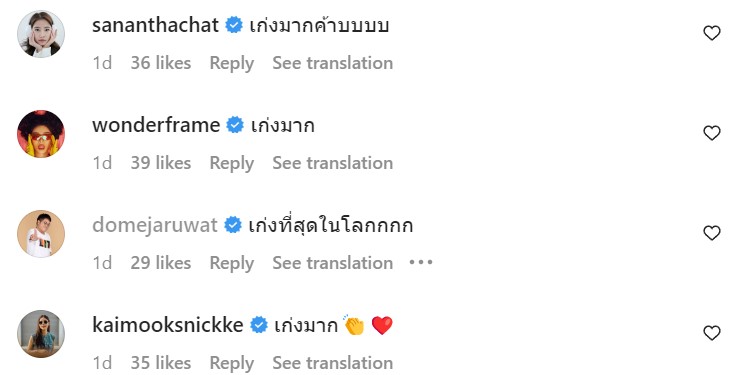Like kaimooksnickke's comment with heart icon
This screenshot has height=375, width=735.
(712, 333)
